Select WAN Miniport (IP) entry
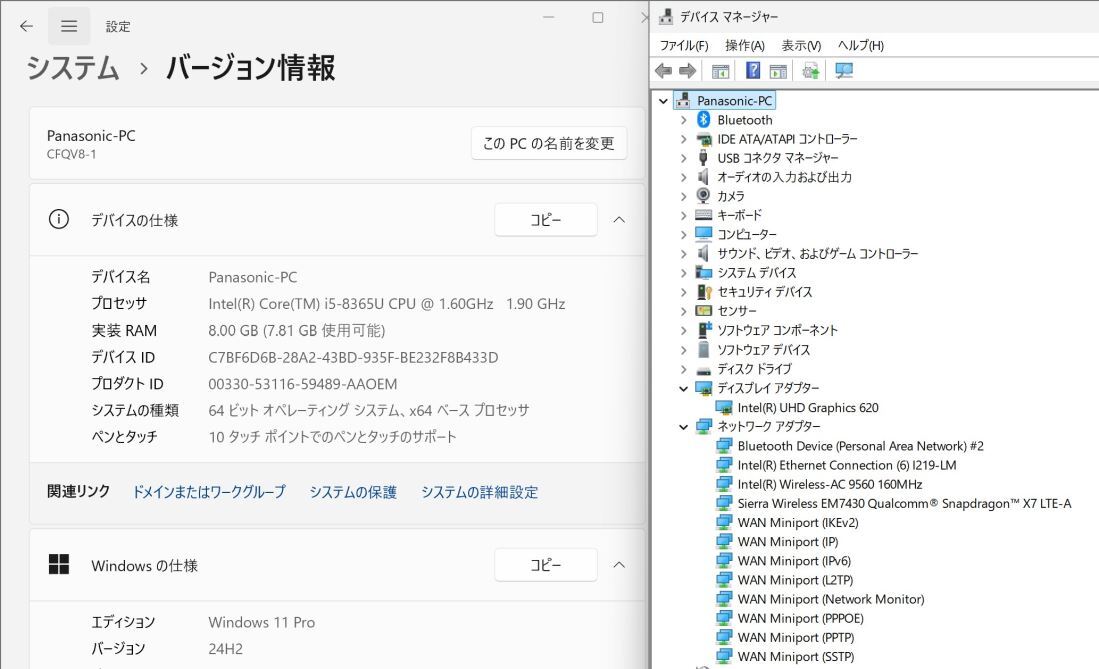This screenshot has width=1099, height=669. tap(788, 541)
